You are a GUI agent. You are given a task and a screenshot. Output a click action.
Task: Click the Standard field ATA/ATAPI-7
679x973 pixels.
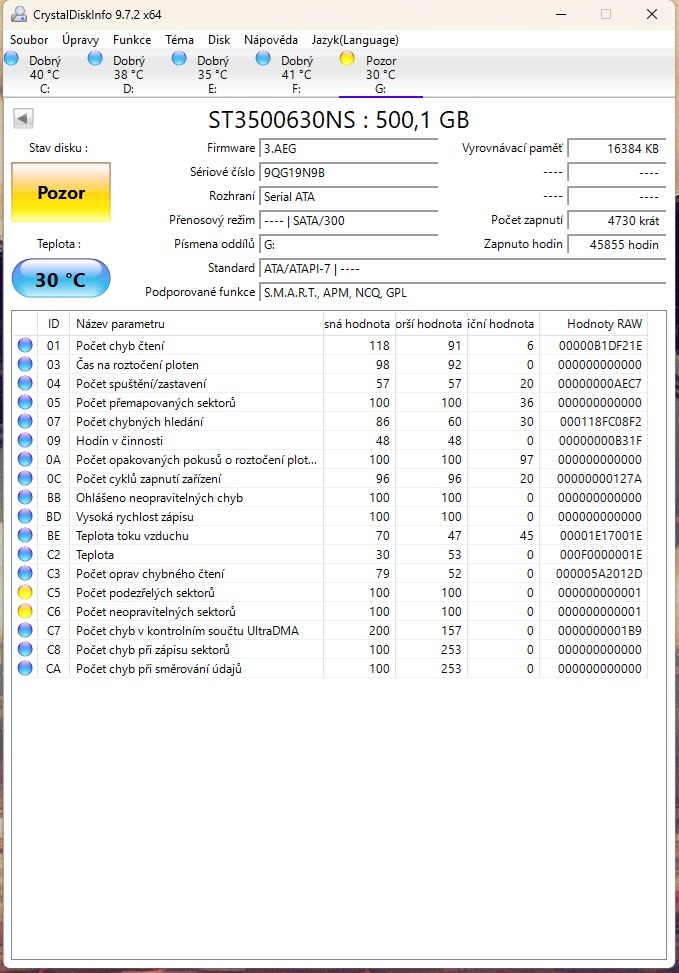(x=462, y=269)
